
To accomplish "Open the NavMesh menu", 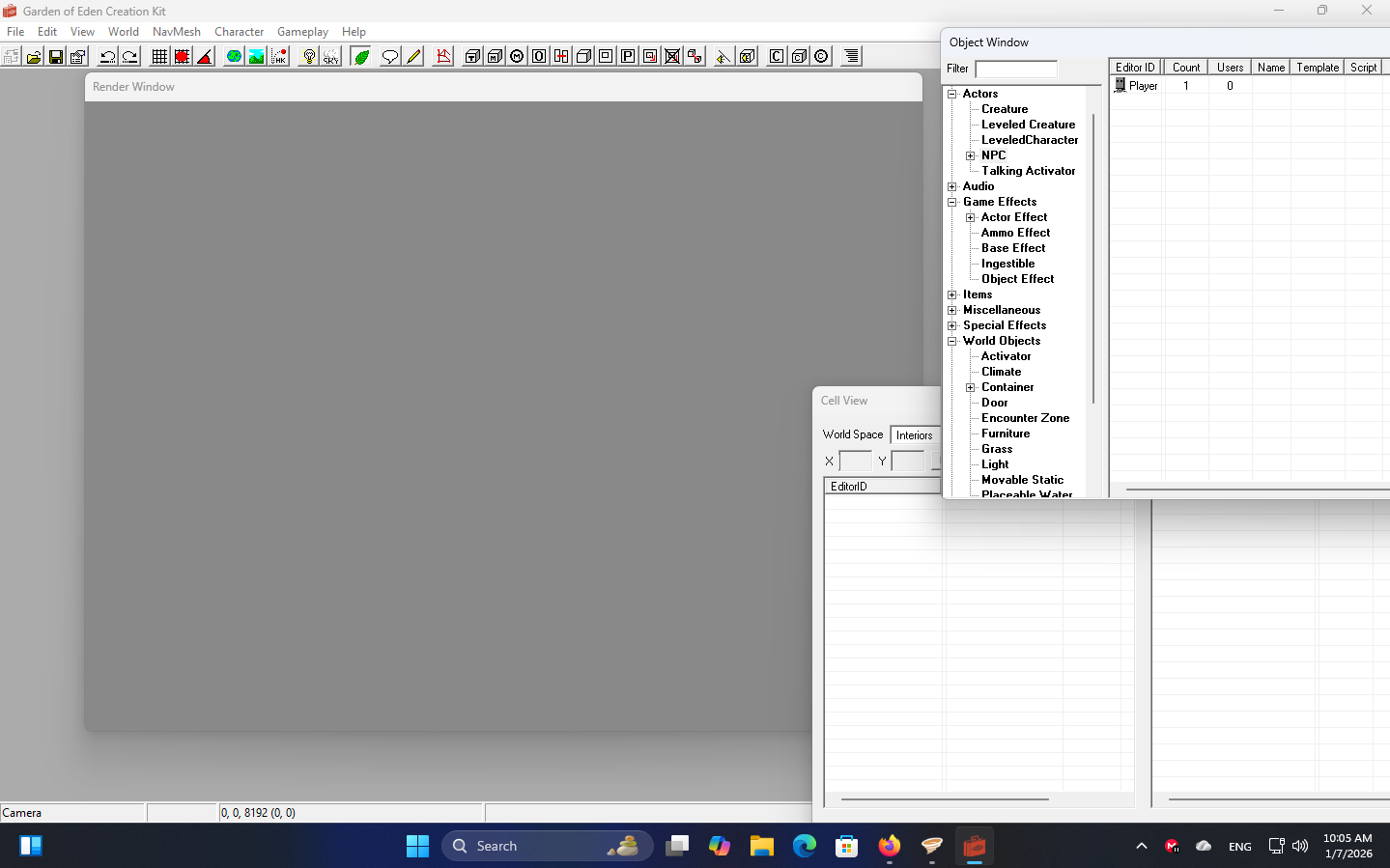I will pyautogui.click(x=176, y=32).
